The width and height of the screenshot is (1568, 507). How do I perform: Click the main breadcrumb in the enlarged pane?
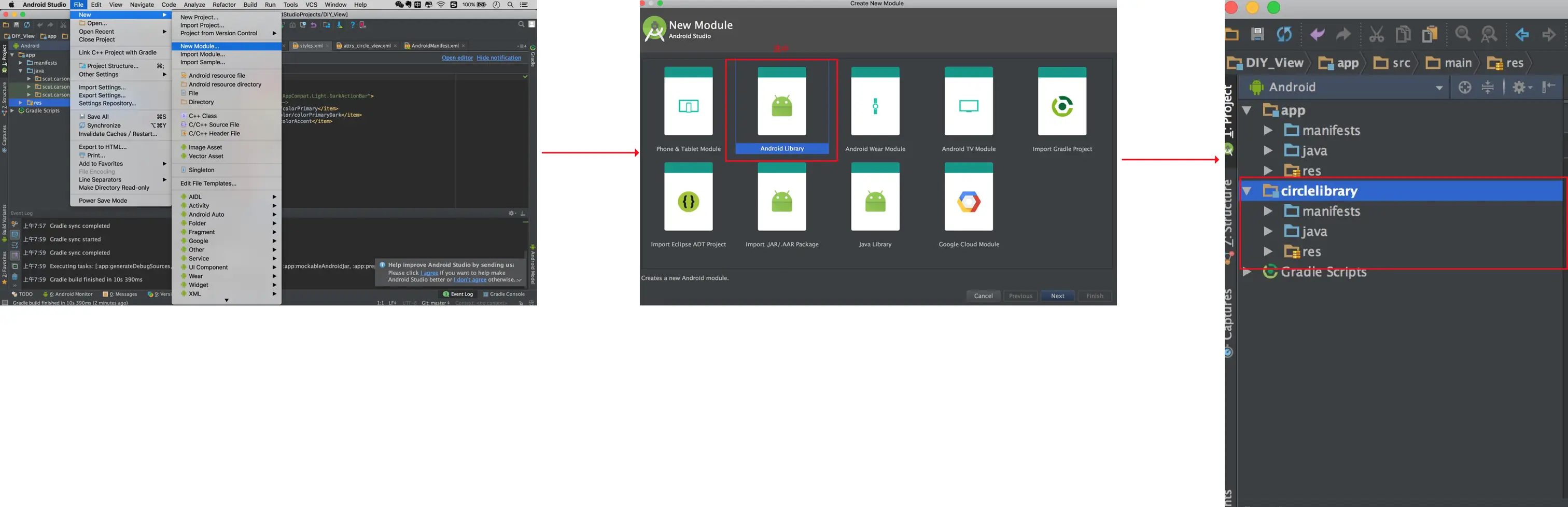click(x=1449, y=63)
